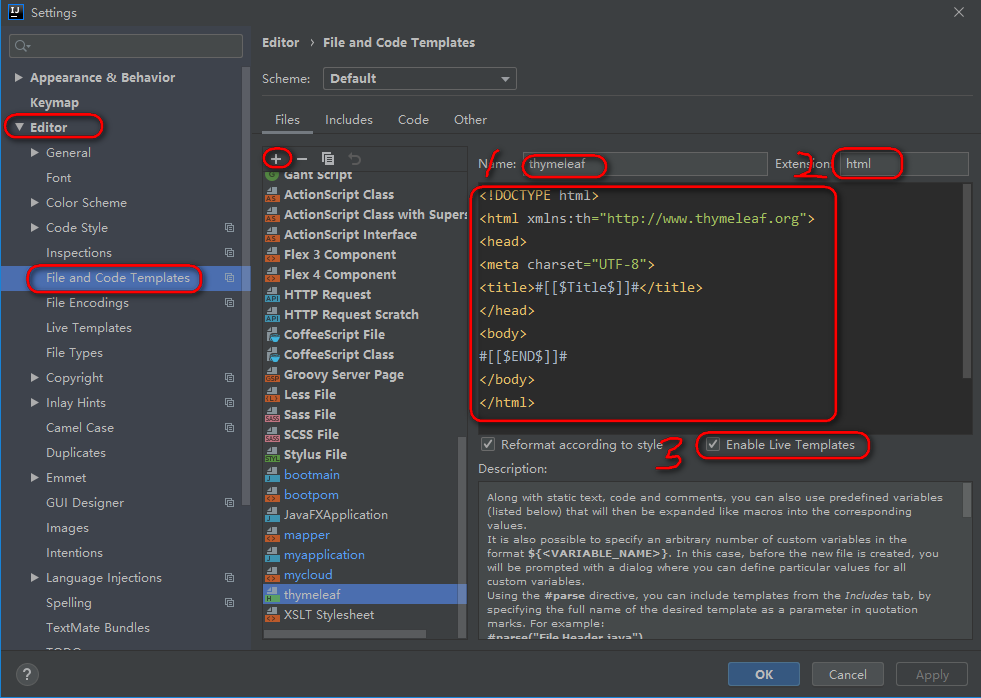Expand the Emmet node
Image resolution: width=981 pixels, height=698 pixels.
coord(35,478)
